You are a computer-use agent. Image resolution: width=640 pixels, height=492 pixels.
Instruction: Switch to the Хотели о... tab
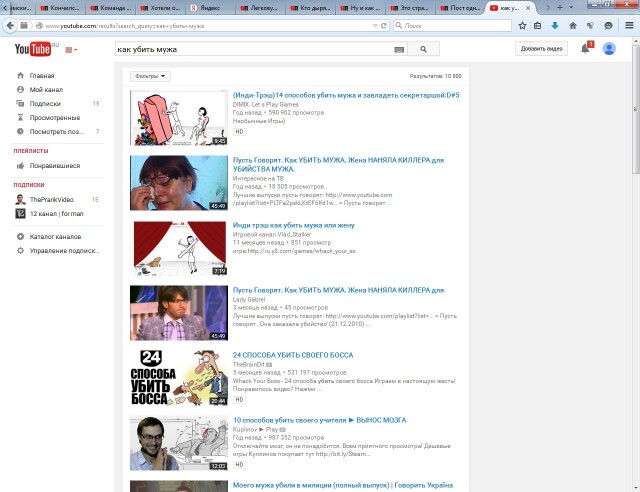pos(160,8)
